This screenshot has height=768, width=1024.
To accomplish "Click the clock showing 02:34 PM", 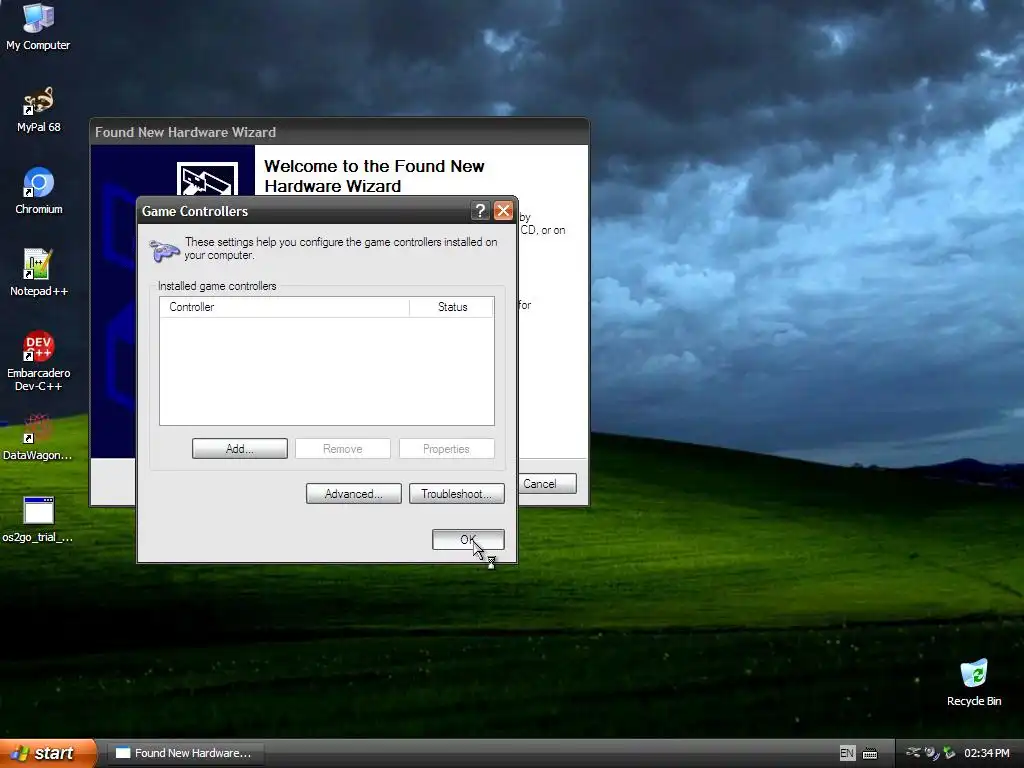I will (x=987, y=753).
